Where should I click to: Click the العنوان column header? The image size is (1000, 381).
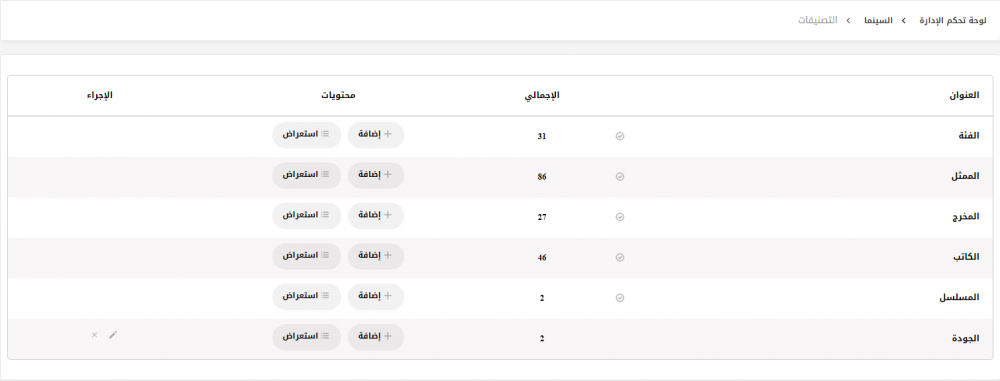964,95
